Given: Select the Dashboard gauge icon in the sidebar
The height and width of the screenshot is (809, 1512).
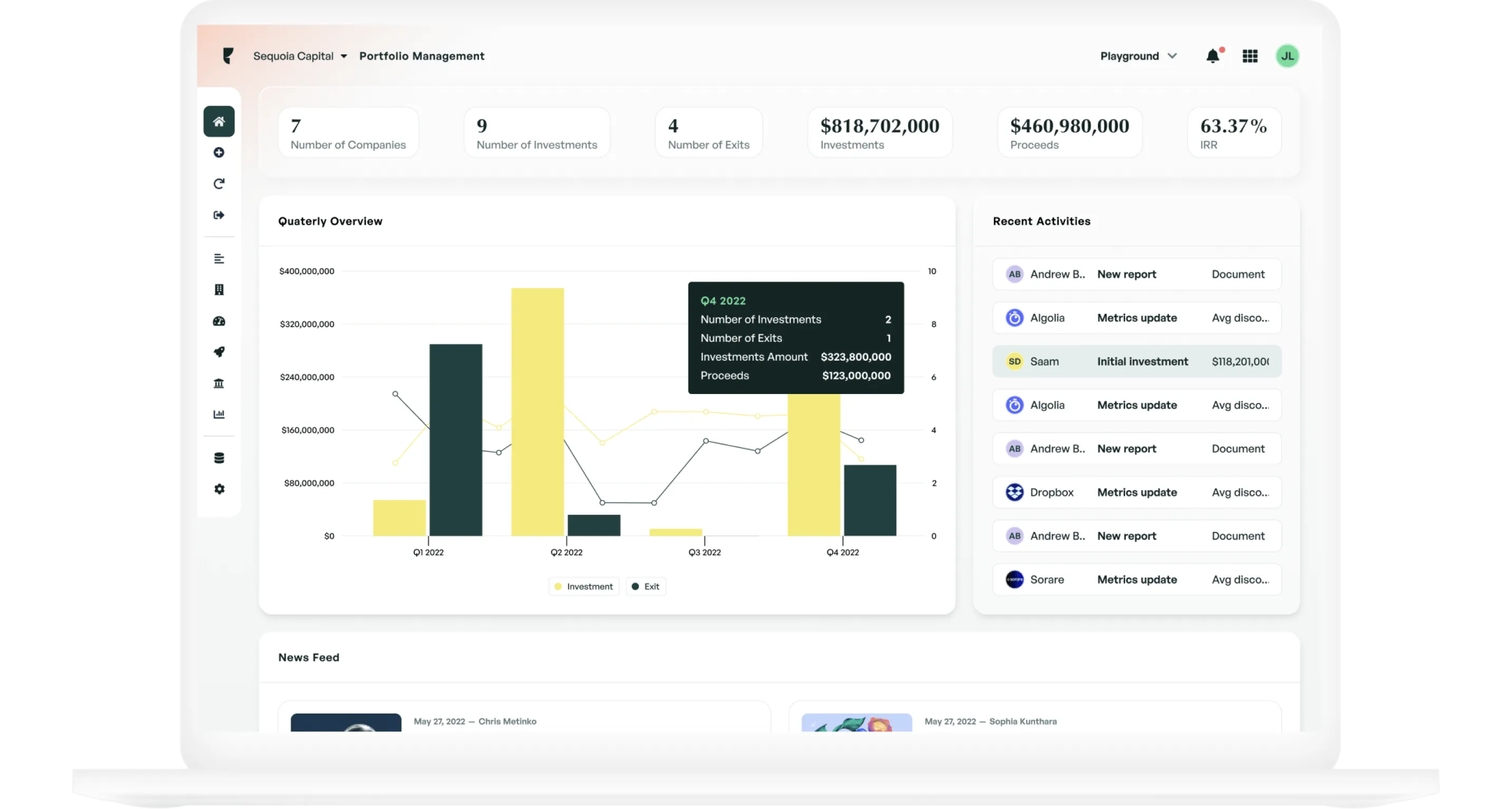Looking at the screenshot, I should (x=219, y=321).
